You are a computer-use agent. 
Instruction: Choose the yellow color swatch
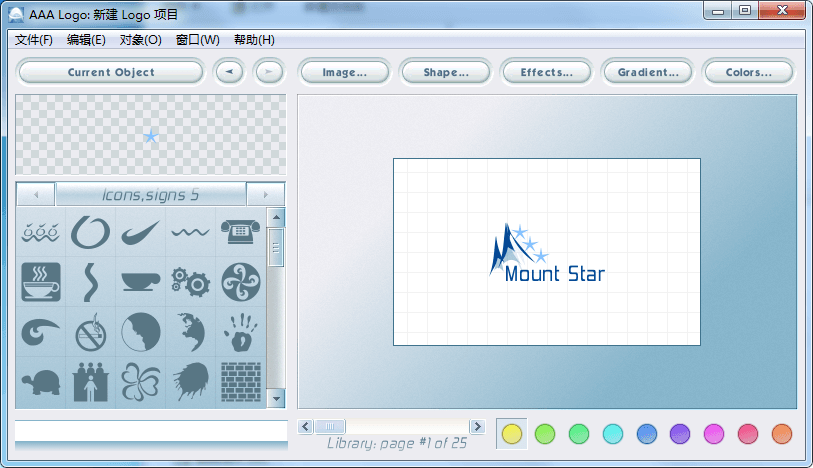click(512, 433)
